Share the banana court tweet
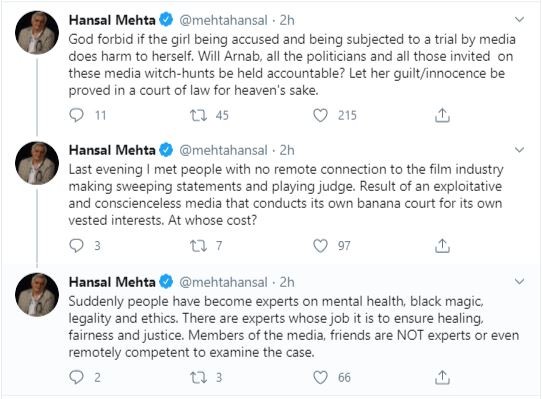Image resolution: width=542 pixels, height=399 pixels. click(x=442, y=245)
